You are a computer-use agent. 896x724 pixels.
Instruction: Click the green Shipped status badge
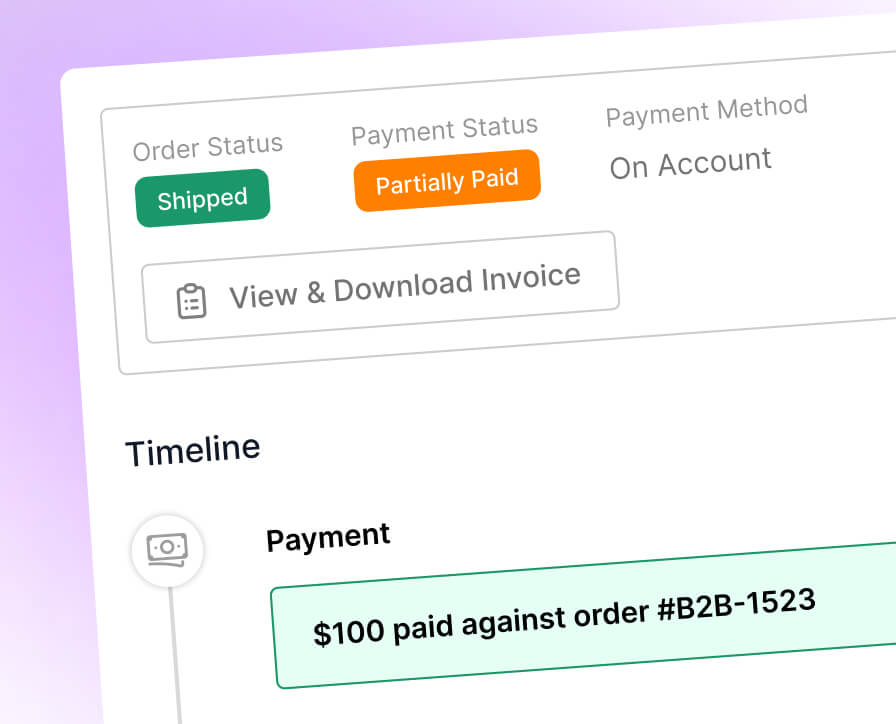pos(202,199)
